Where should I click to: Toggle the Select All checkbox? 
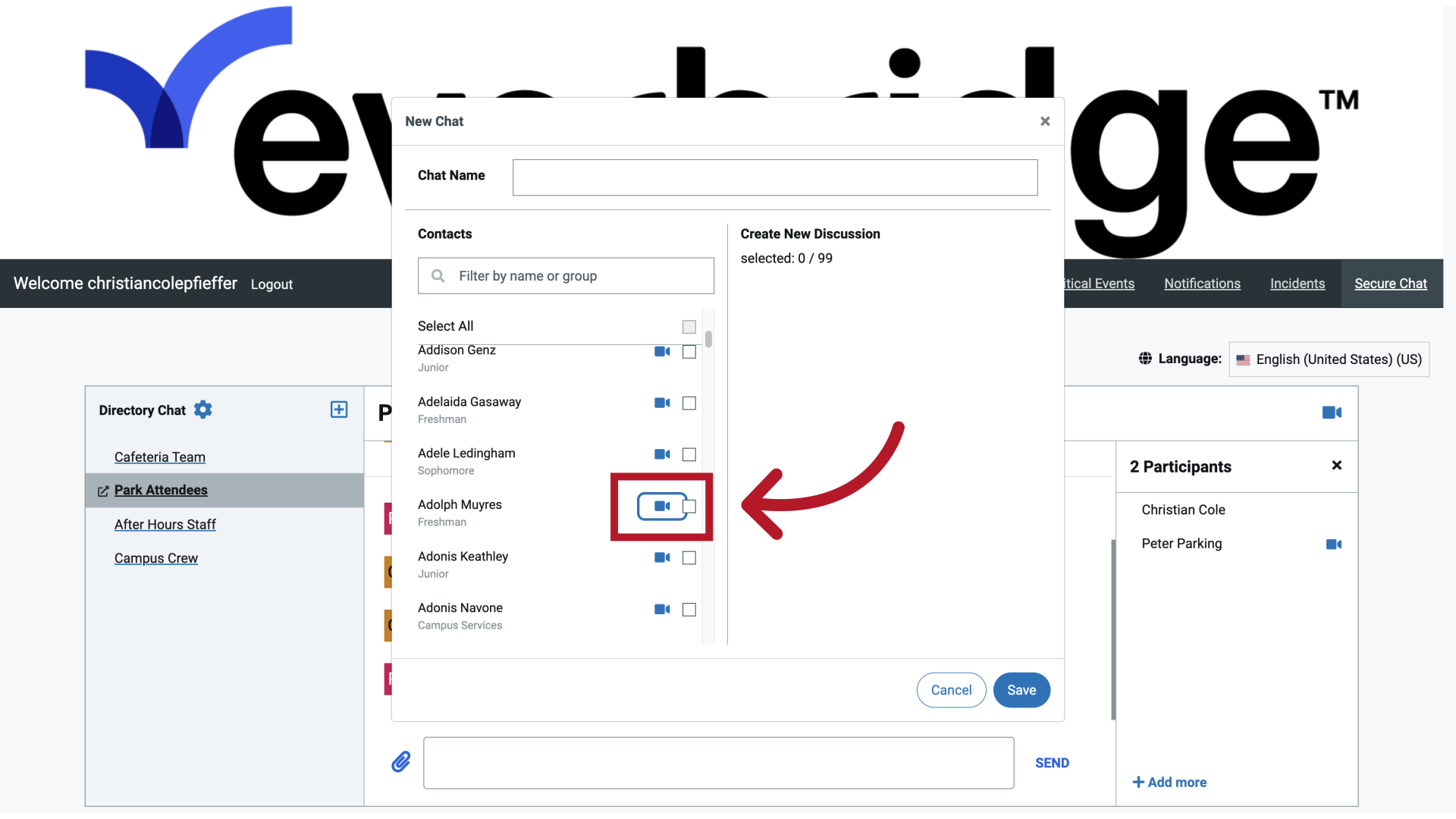688,326
